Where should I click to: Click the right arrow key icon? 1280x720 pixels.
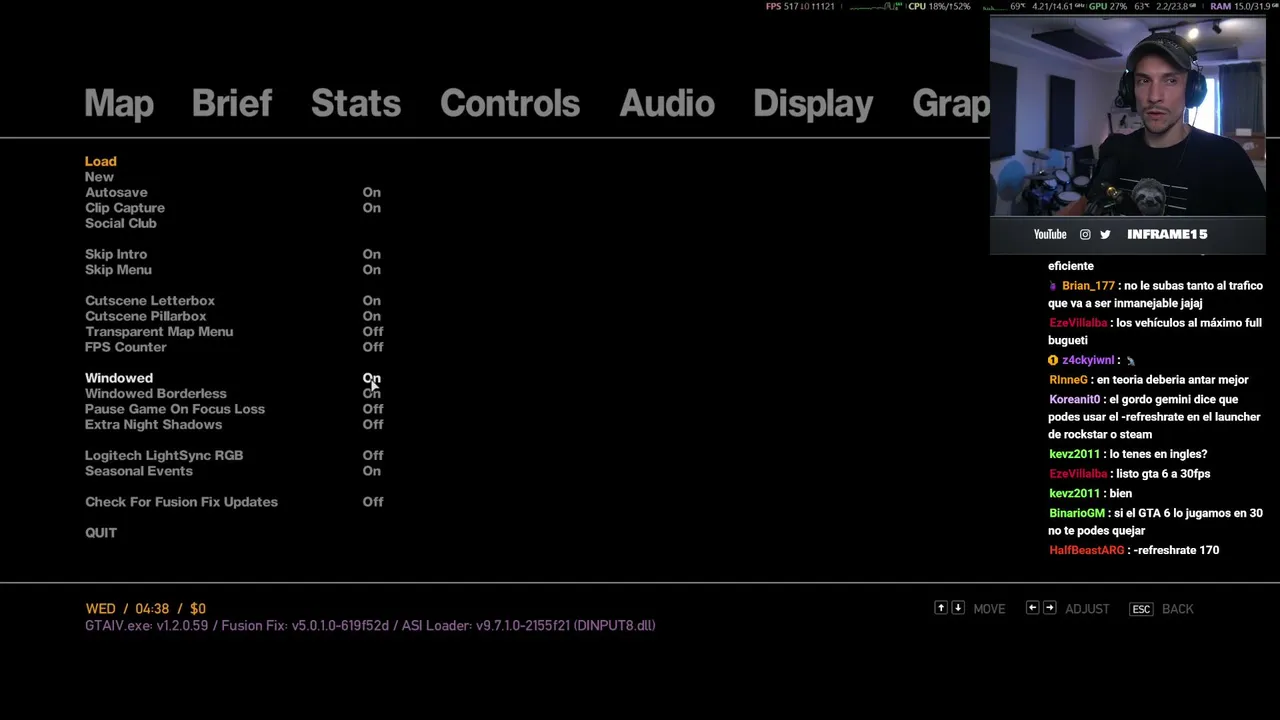point(1049,608)
